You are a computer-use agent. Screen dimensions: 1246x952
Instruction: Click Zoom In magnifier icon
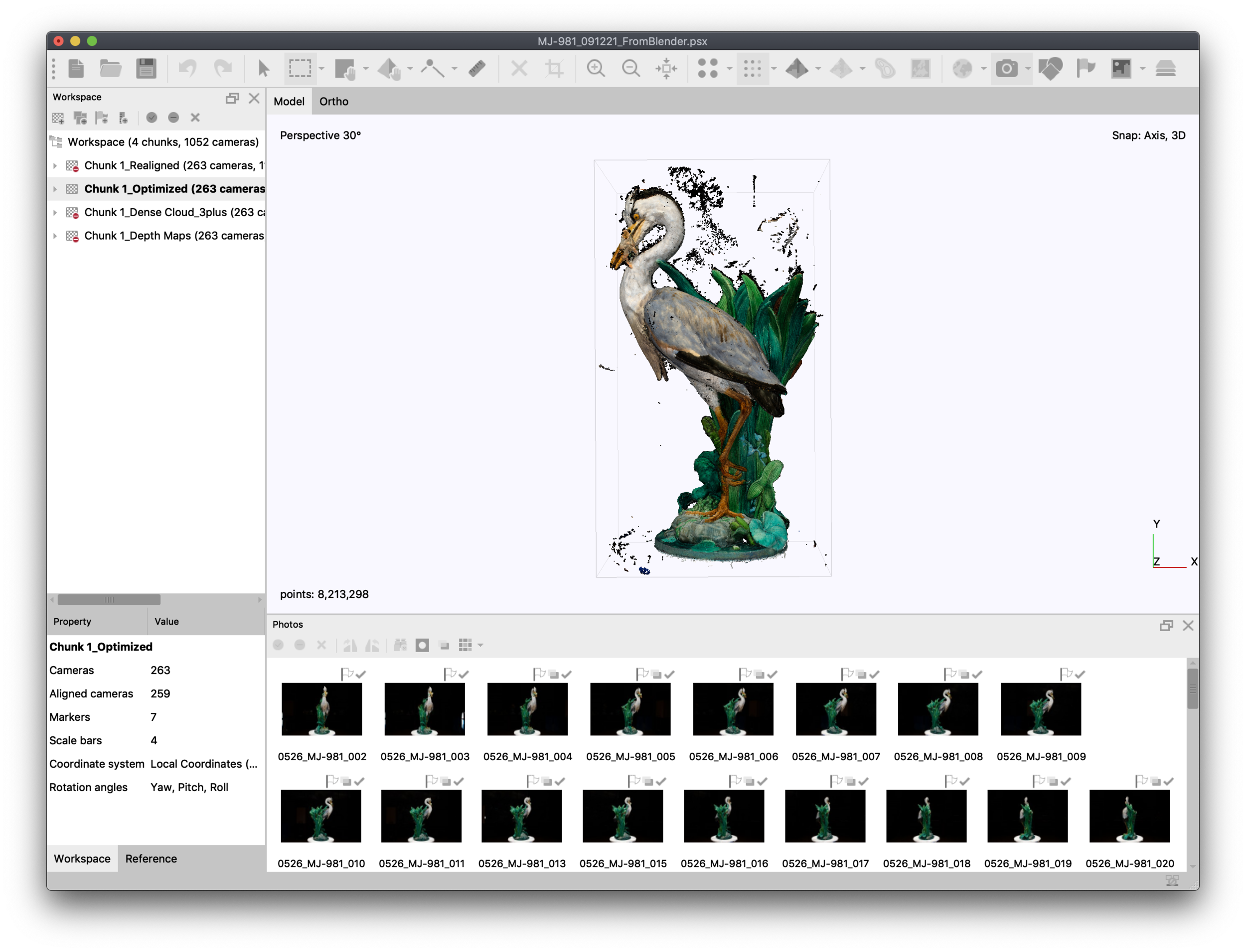(x=595, y=69)
